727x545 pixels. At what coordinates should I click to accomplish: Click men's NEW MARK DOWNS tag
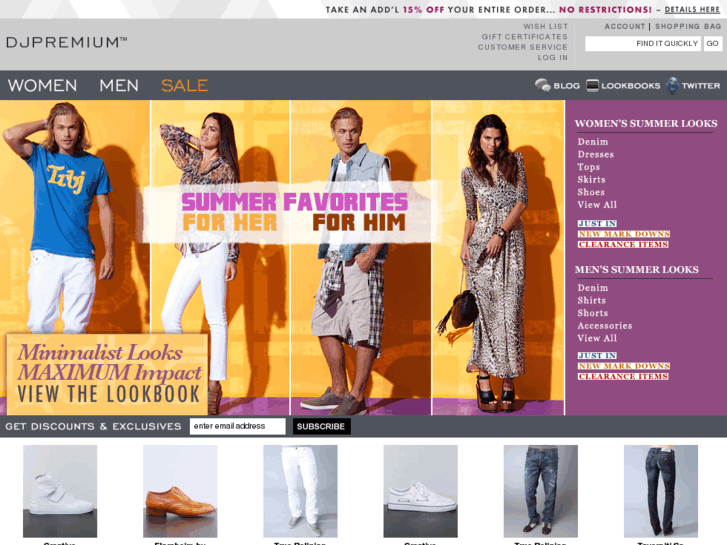click(x=624, y=366)
